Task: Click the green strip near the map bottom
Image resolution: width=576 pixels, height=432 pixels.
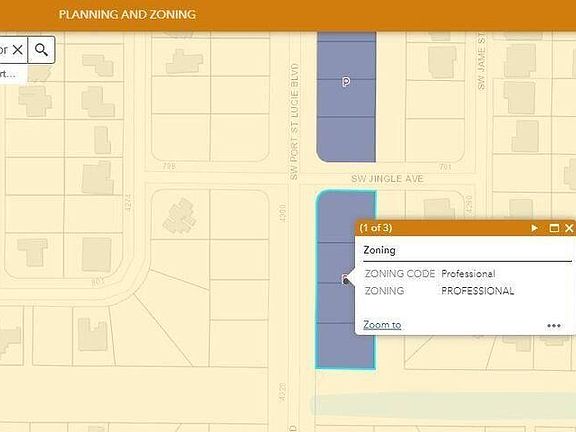Action: (x=443, y=403)
